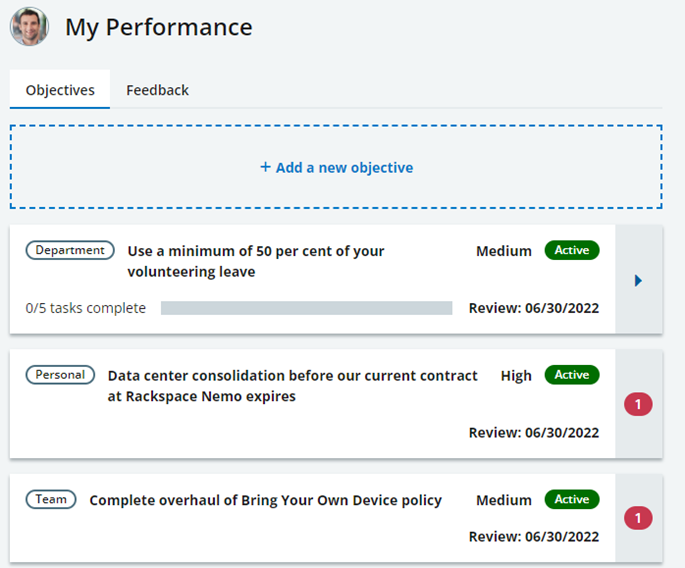Click the Department tag label
685x568 pixels.
(x=70, y=250)
